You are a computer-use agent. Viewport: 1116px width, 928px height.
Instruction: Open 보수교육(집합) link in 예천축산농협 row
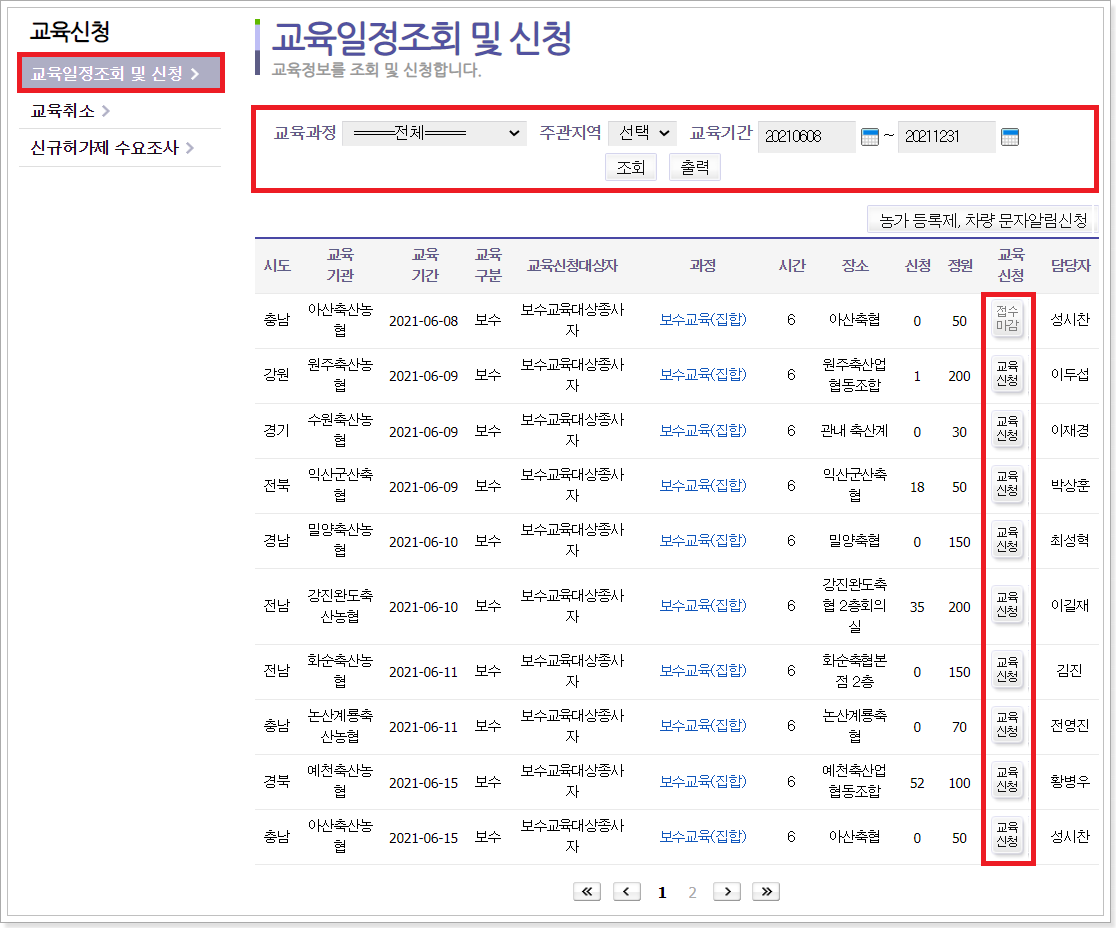tap(703, 781)
